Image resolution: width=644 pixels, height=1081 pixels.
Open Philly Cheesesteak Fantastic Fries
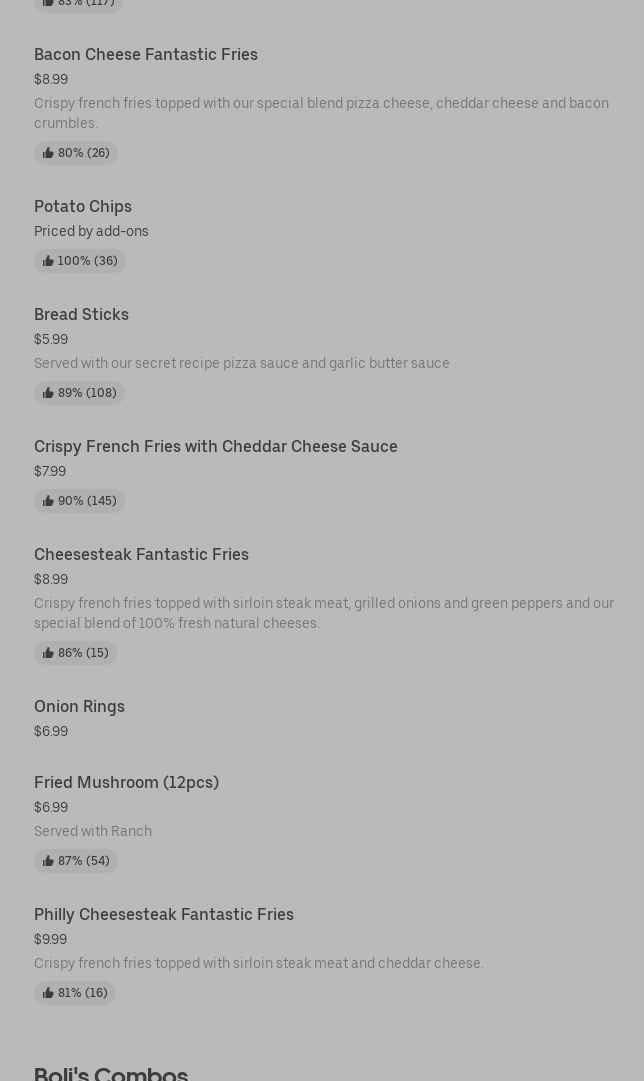click(164, 914)
